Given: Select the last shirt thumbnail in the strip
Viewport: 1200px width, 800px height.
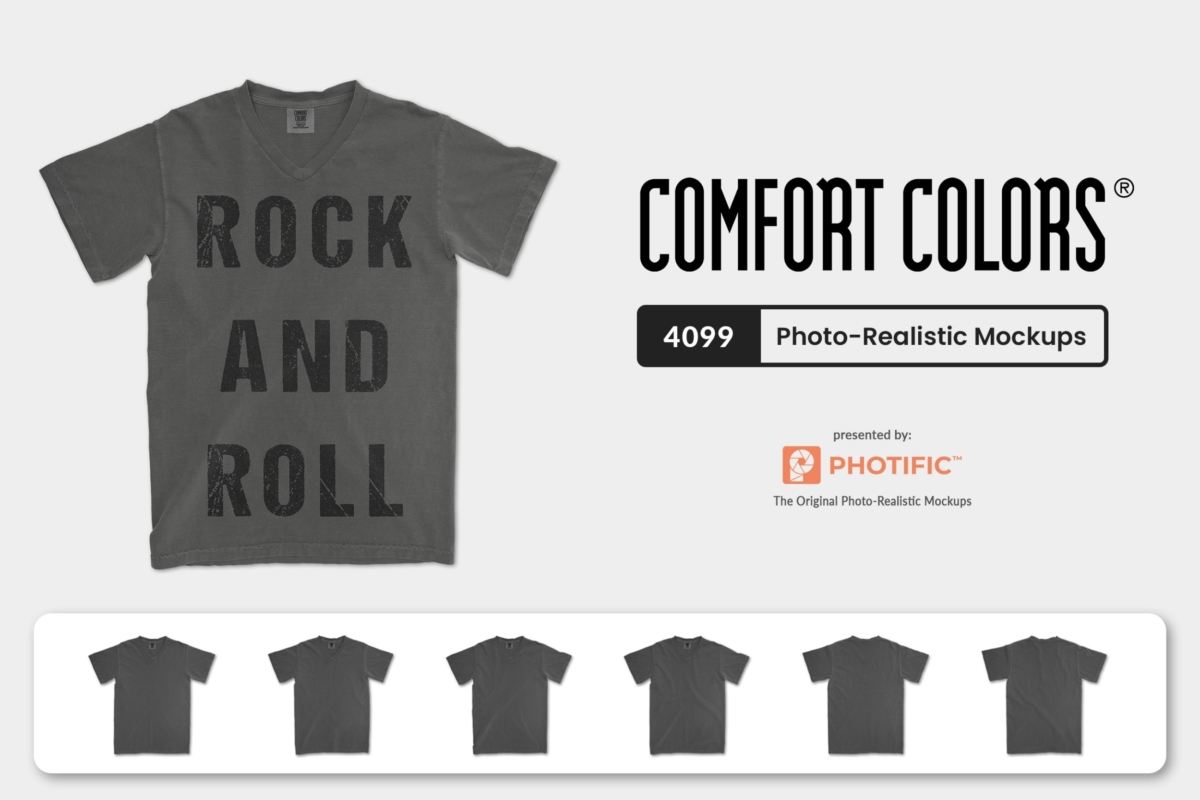Looking at the screenshot, I should point(1044,695).
